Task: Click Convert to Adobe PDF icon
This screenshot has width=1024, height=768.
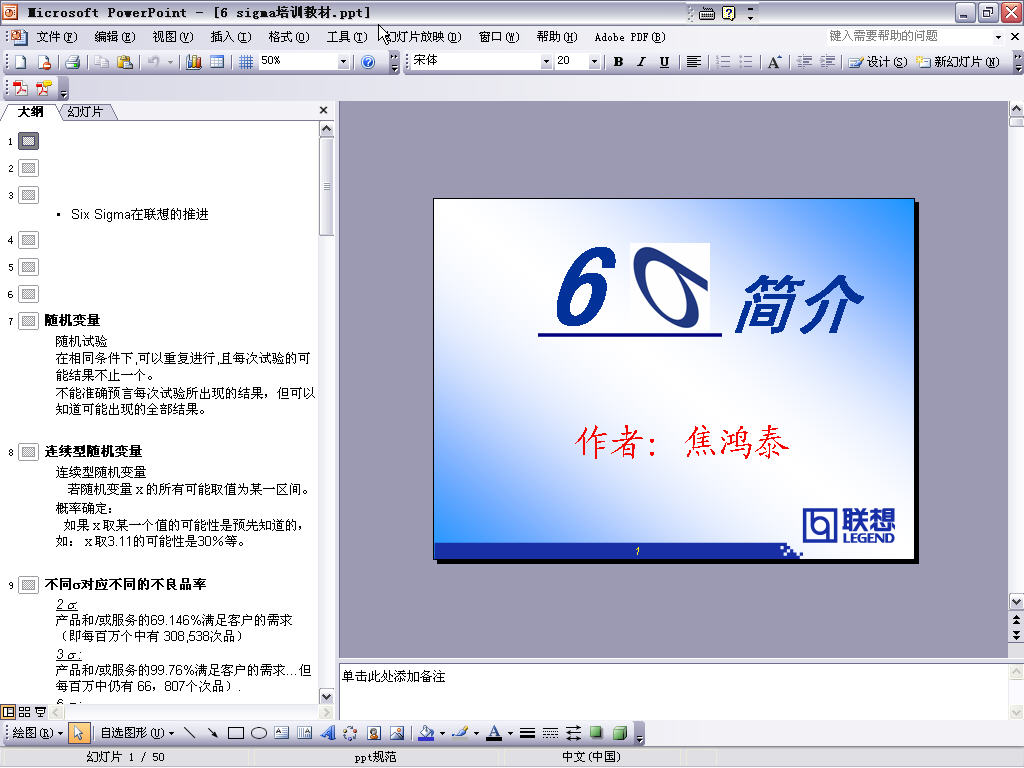Action: pos(20,88)
